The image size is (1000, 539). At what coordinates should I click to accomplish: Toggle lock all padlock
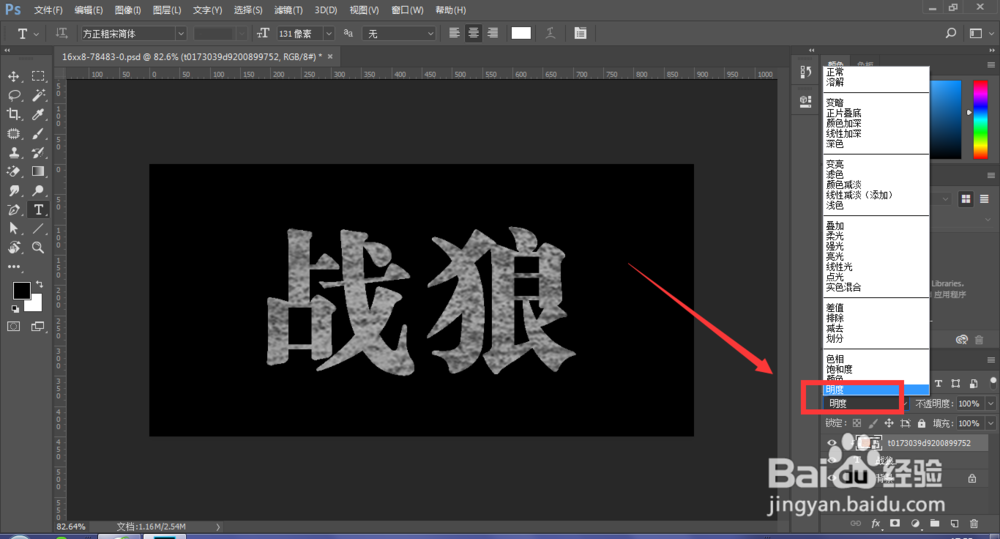(x=922, y=424)
